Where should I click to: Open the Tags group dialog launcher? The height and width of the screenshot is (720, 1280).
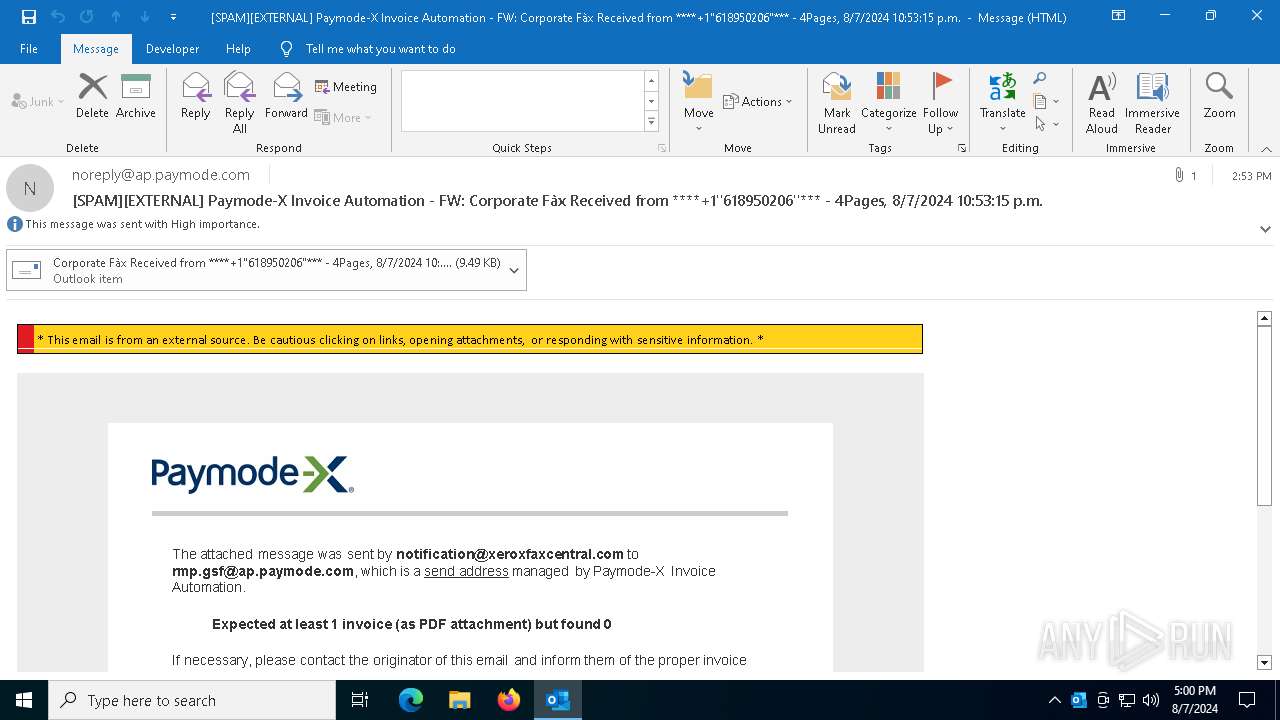coord(962,148)
